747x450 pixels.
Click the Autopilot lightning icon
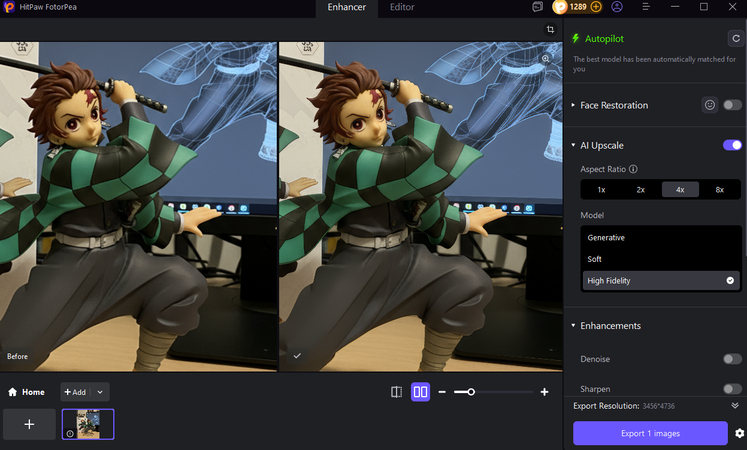pos(576,39)
